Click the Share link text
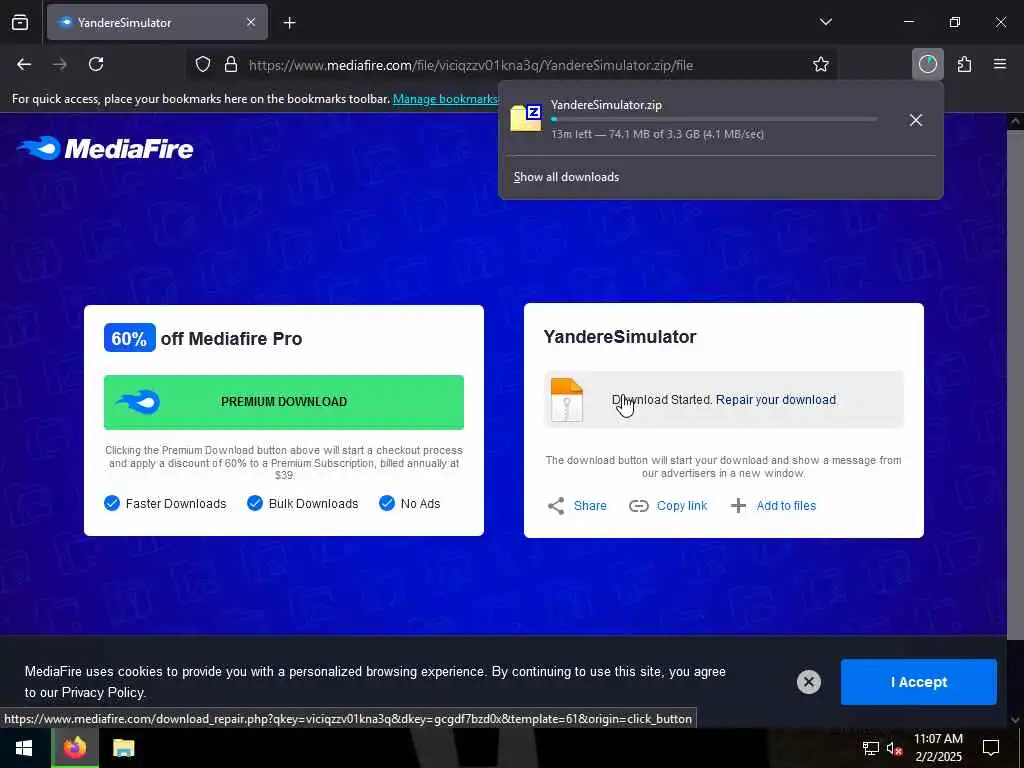 (590, 505)
